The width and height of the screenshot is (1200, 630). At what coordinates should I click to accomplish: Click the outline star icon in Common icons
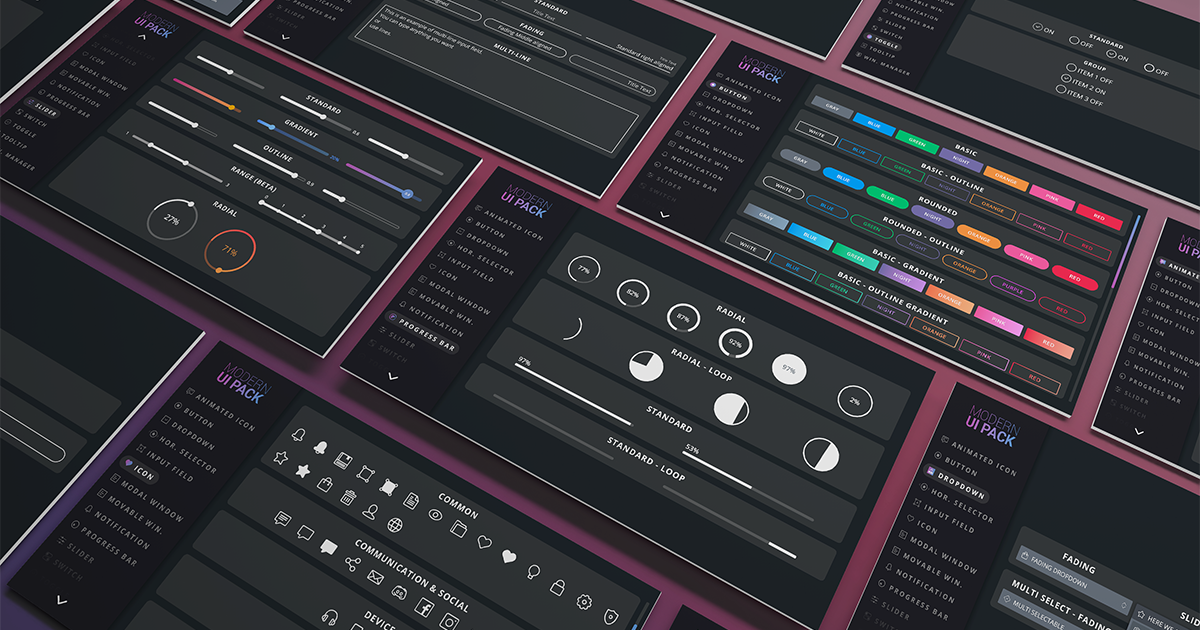(281, 457)
